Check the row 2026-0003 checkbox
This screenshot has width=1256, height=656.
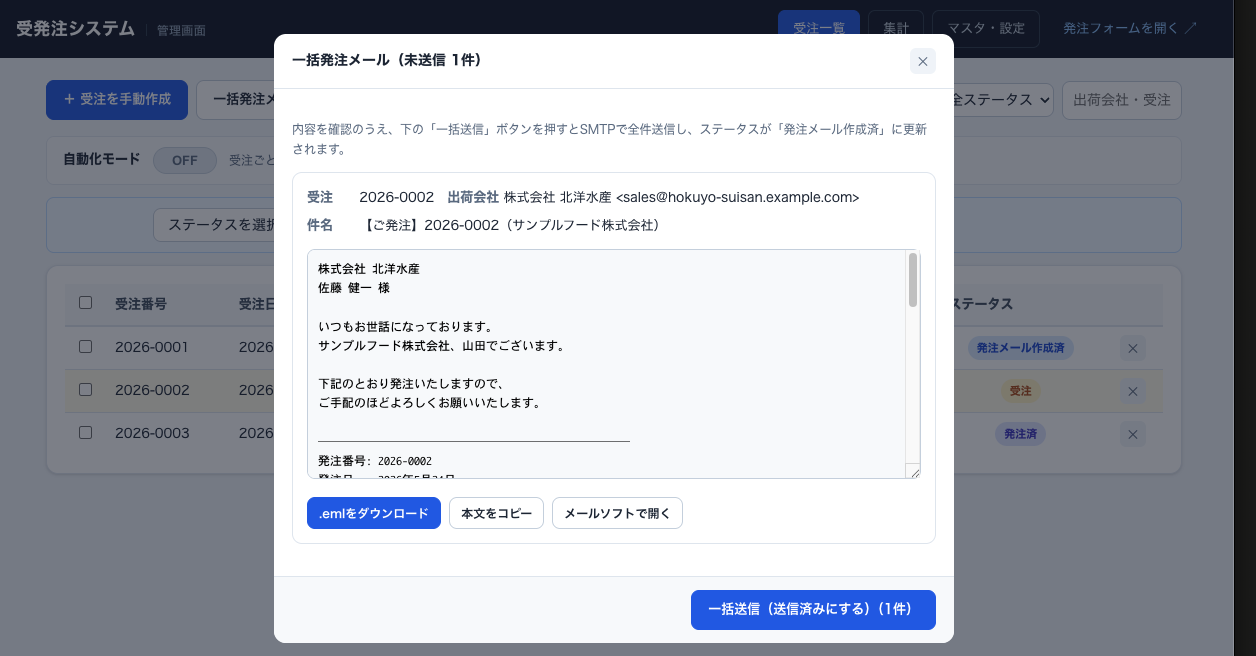[85, 433]
